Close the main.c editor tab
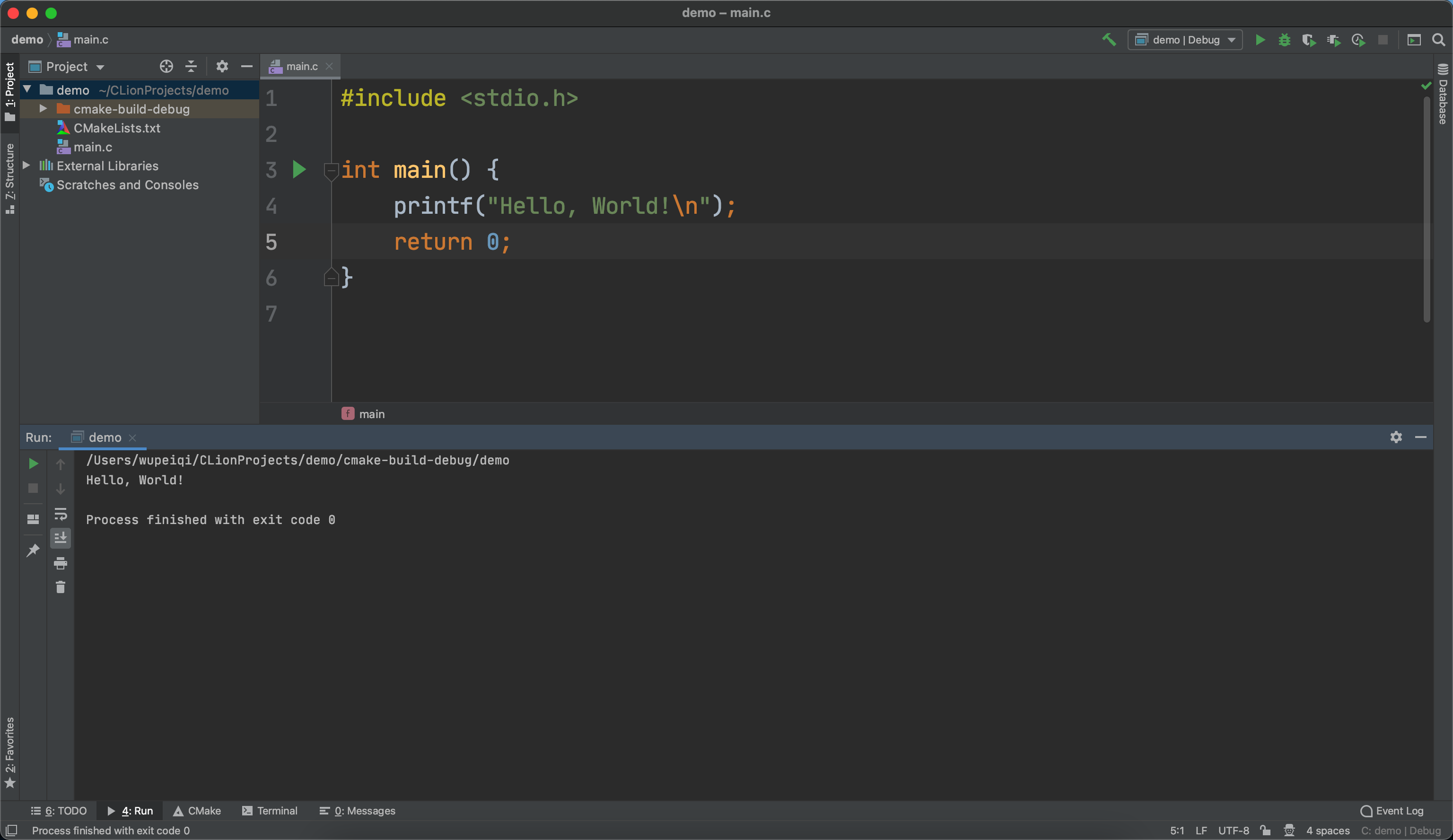The image size is (1453, 840). click(329, 67)
